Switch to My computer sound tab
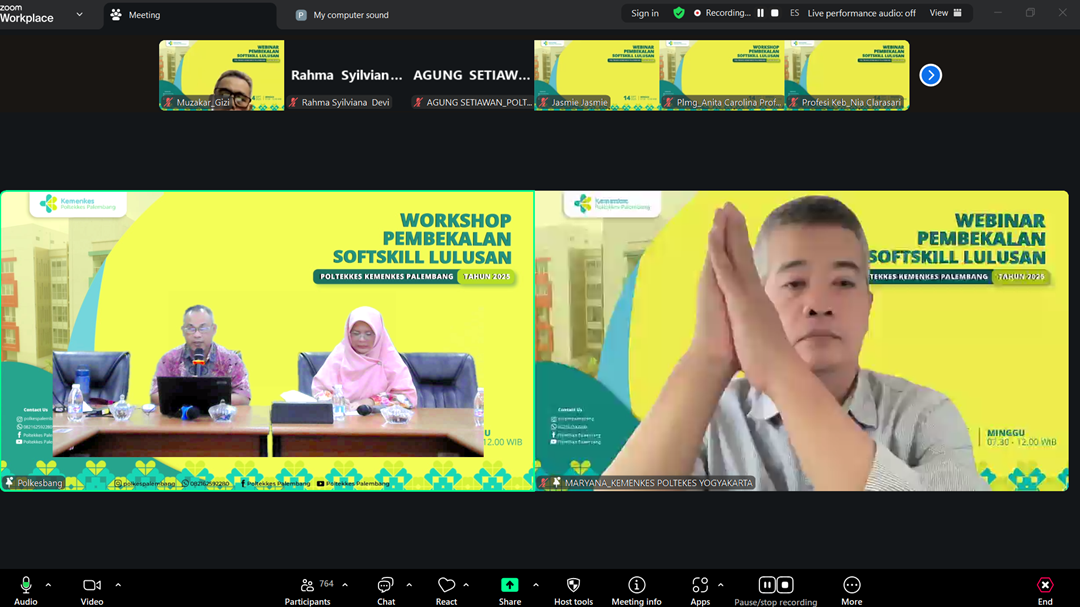Image resolution: width=1080 pixels, height=607 pixels. point(350,15)
